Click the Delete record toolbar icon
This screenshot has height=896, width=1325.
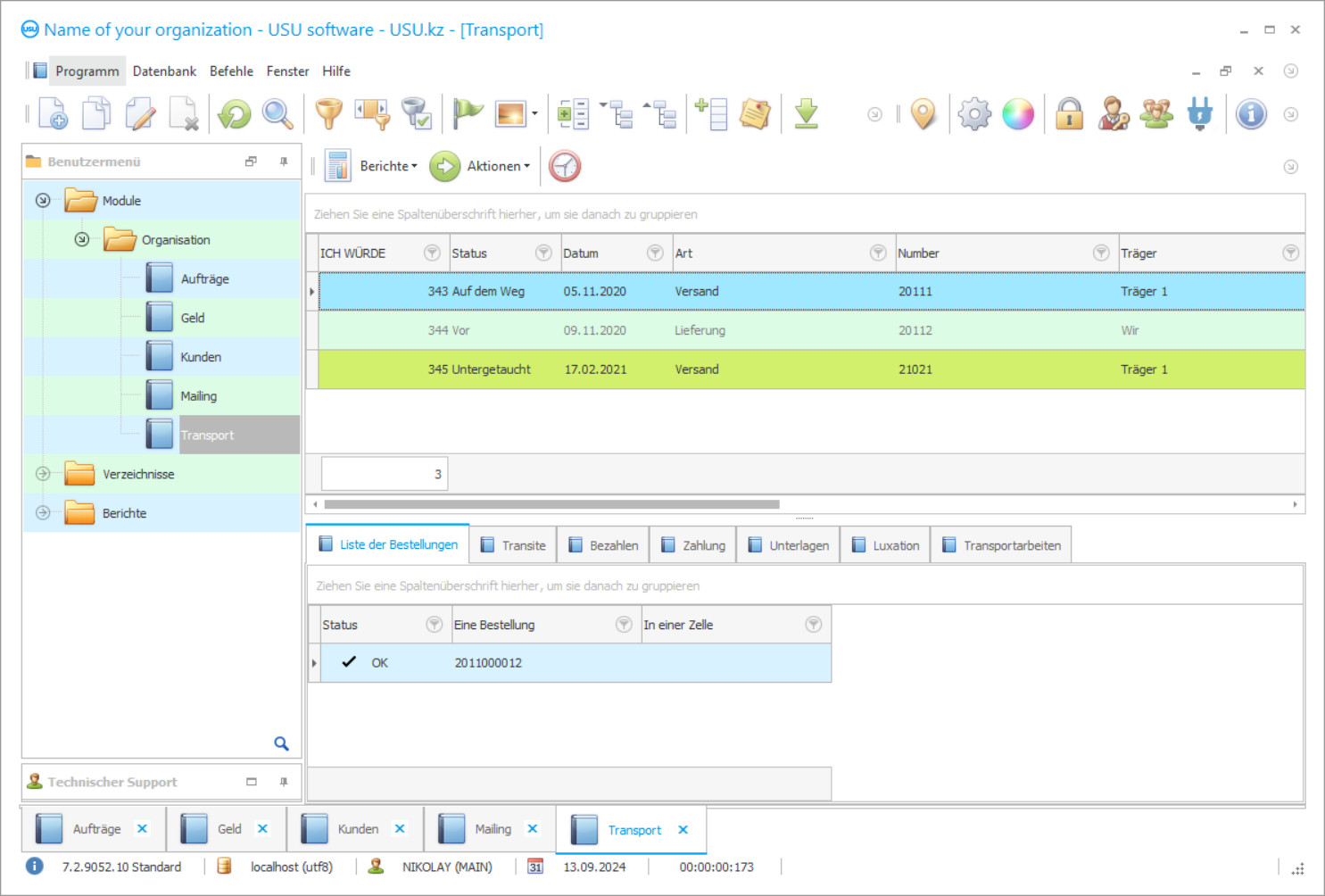[x=184, y=114]
